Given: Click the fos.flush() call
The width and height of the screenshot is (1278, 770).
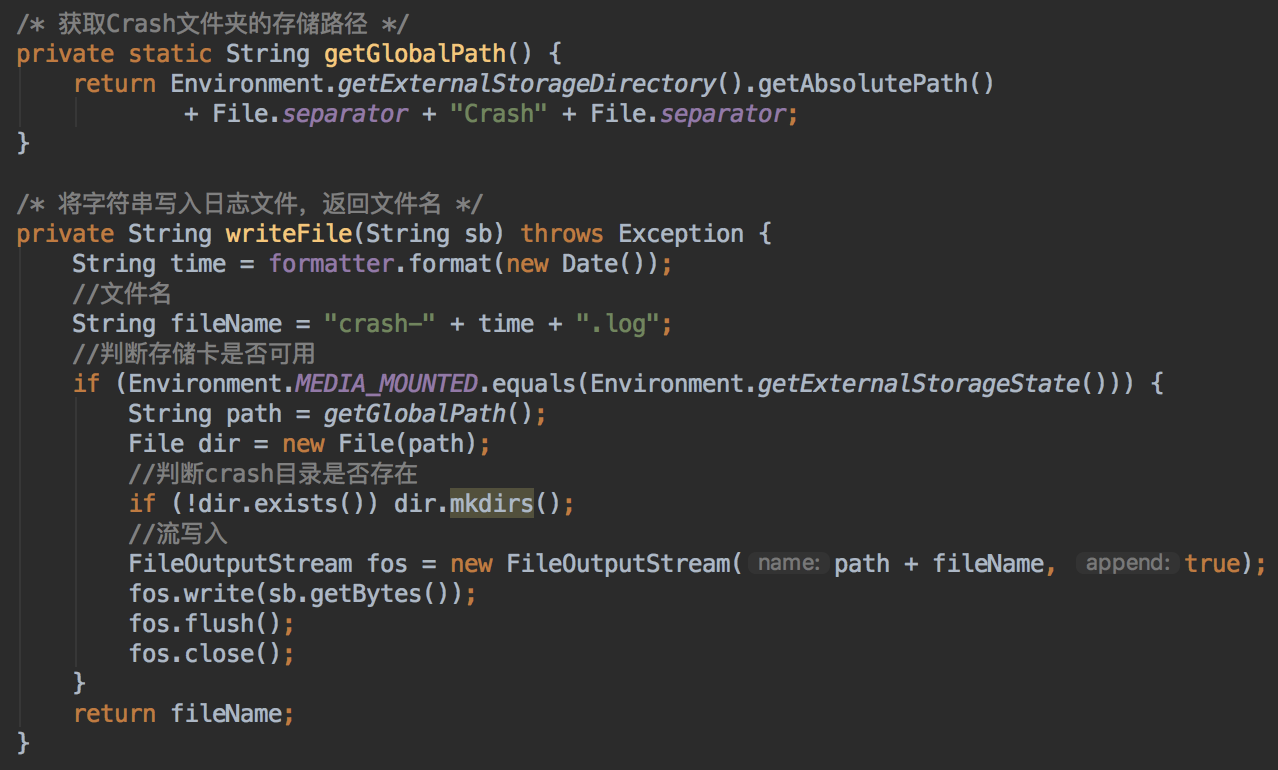Looking at the screenshot, I should (213, 623).
